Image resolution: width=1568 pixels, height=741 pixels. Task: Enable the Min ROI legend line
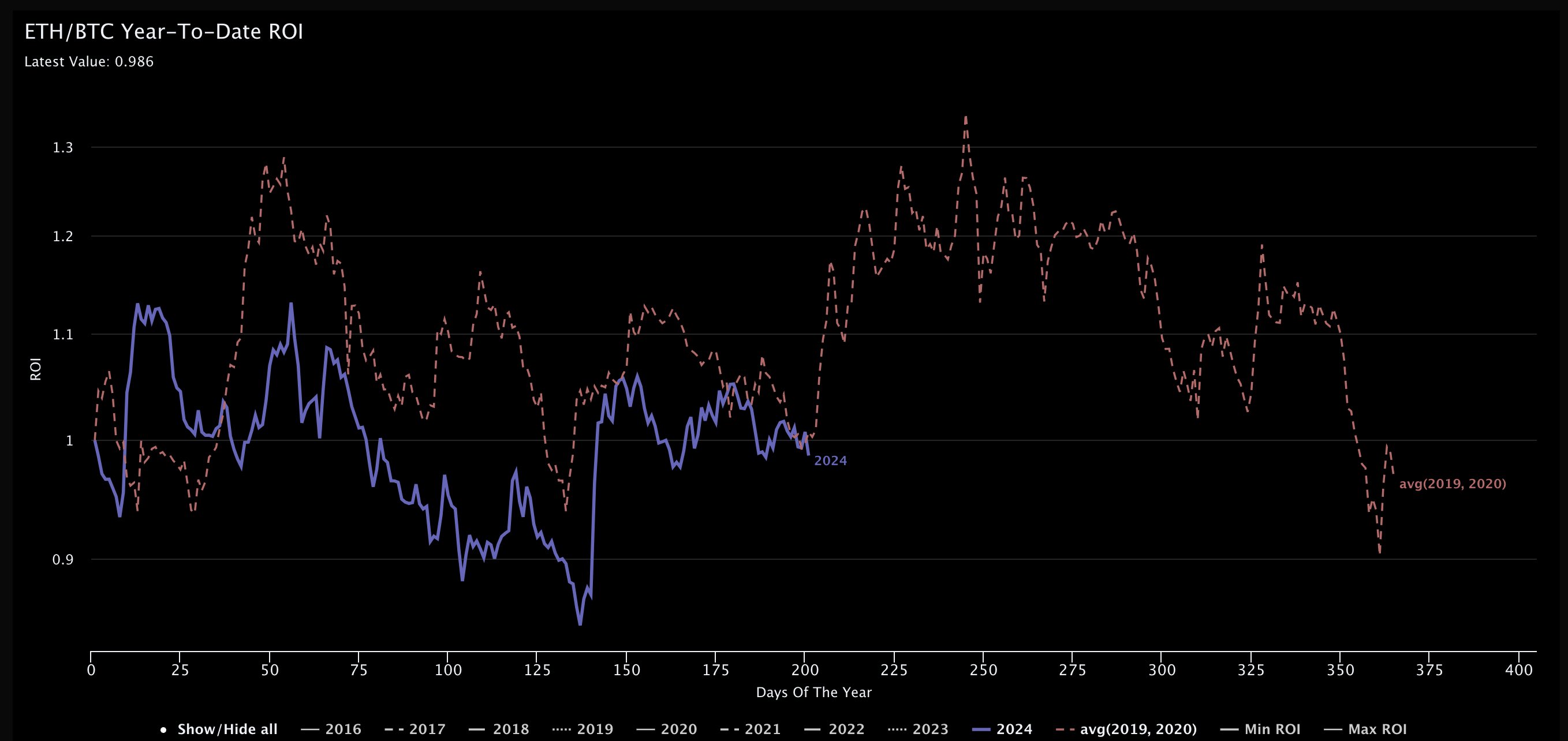1272,729
